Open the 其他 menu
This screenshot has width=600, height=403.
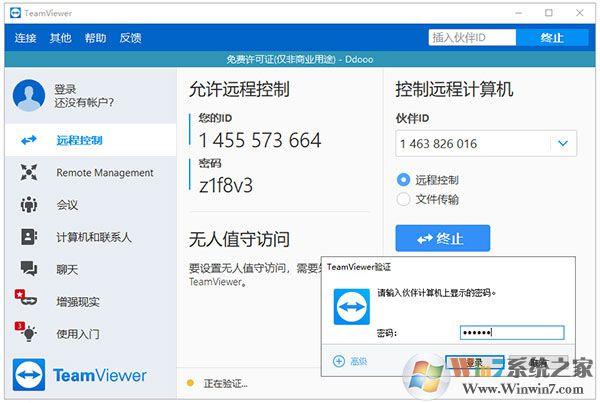pos(60,38)
